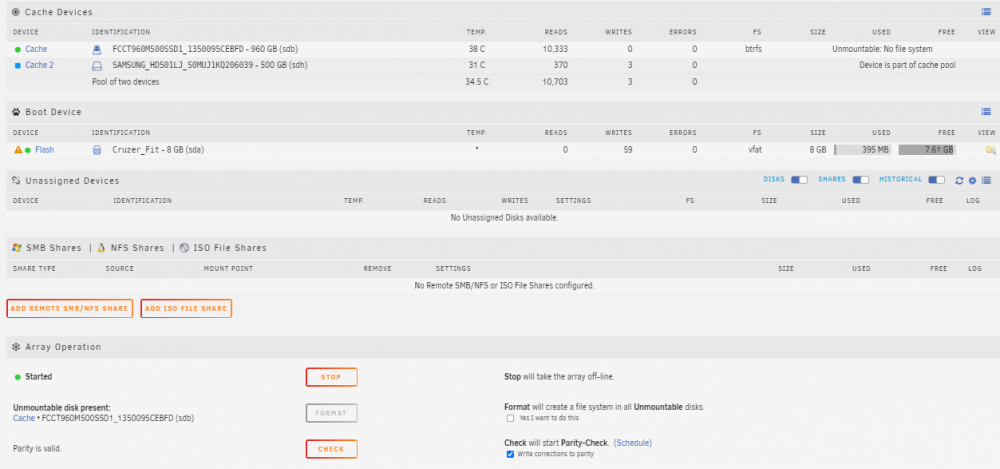
Task: Click the Flash free space bar
Action: coord(927,150)
